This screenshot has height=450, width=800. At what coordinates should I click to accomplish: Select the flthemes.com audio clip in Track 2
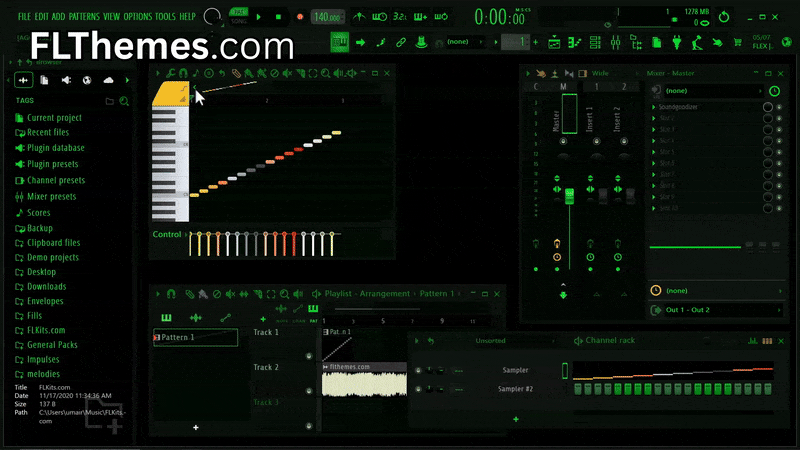click(364, 380)
